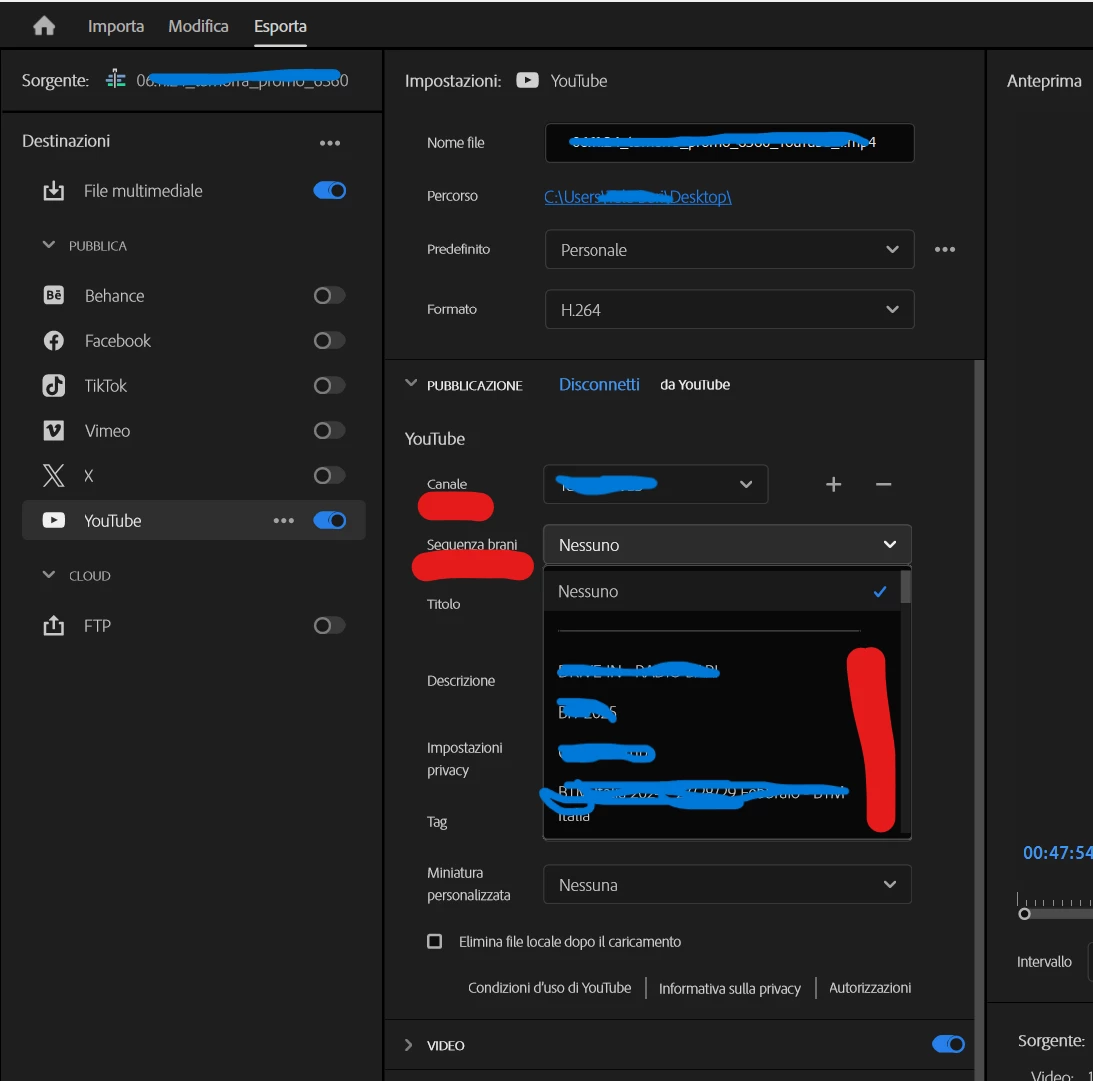Open Informativa sulla privacy link
The height and width of the screenshot is (1081, 1093).
point(730,988)
